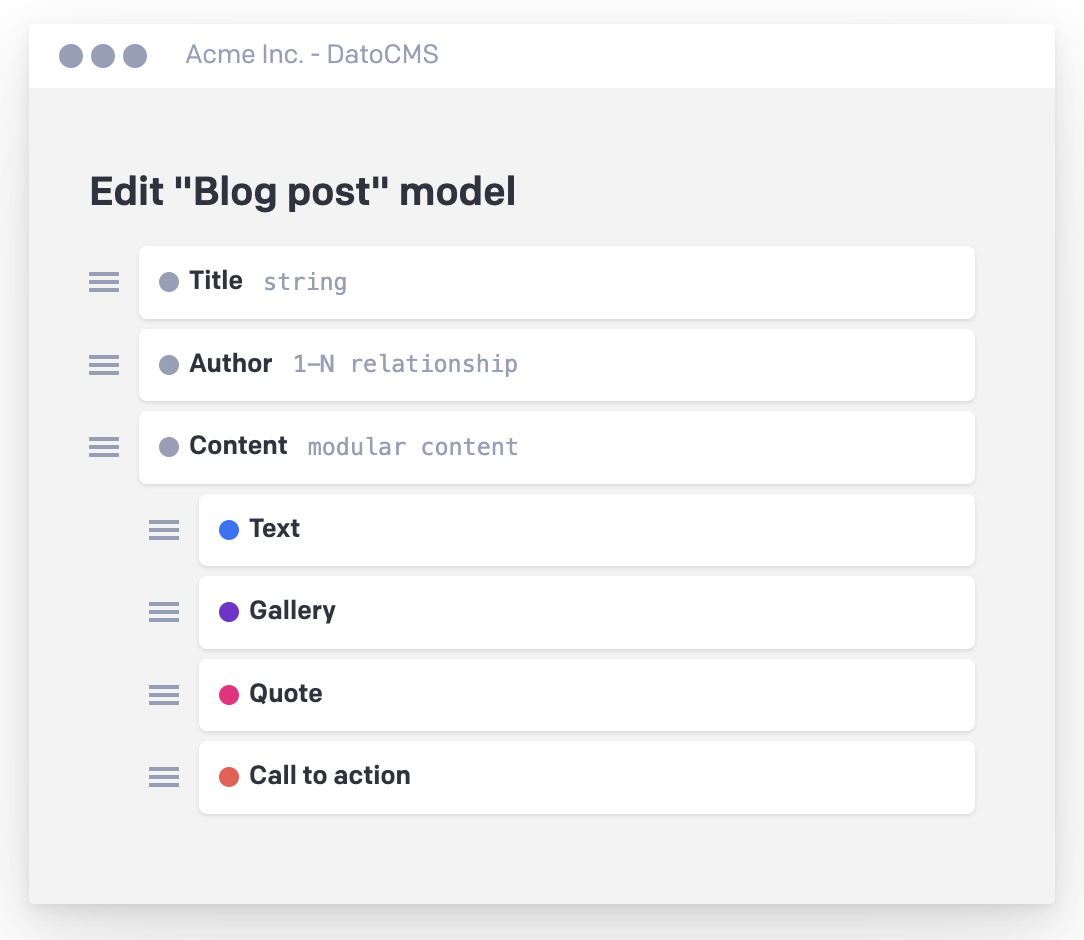
Task: Click the orange dot on Call to action
Action: 229,776
